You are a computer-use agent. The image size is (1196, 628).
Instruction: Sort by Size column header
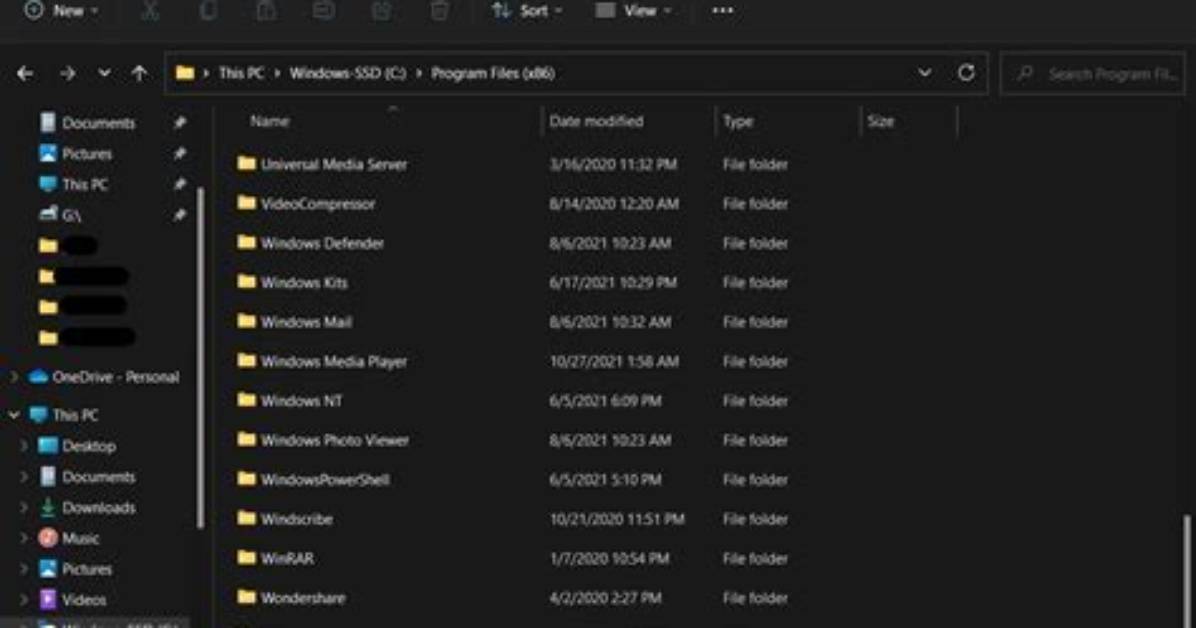880,121
